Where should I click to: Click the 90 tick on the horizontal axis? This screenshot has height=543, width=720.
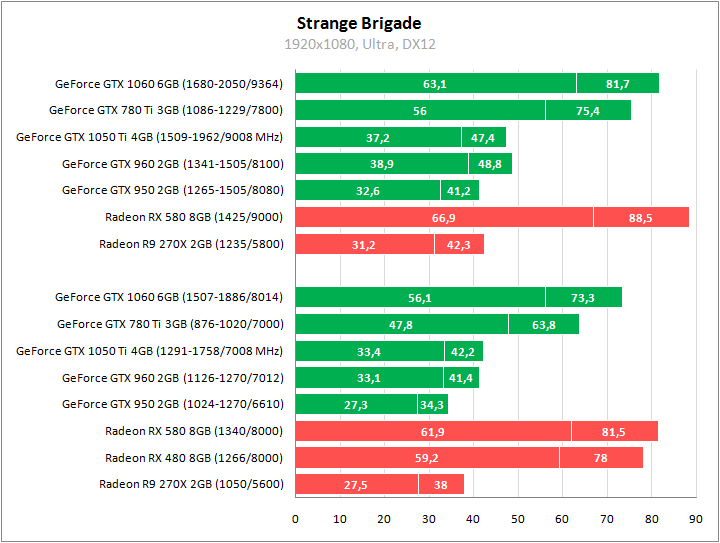(696, 520)
